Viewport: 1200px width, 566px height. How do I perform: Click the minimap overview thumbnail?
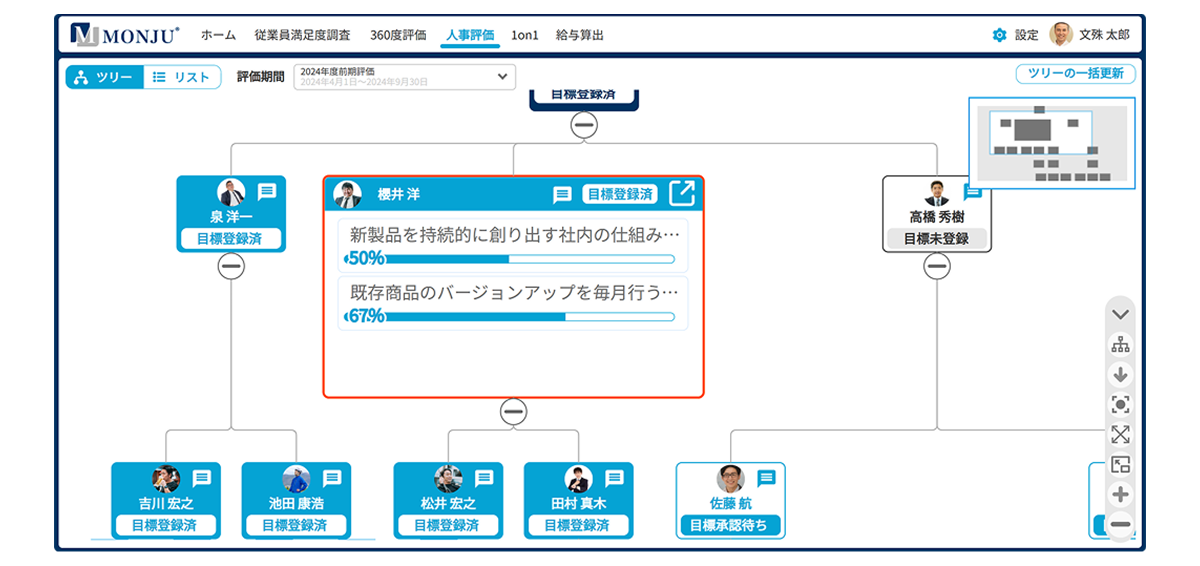[1052, 142]
